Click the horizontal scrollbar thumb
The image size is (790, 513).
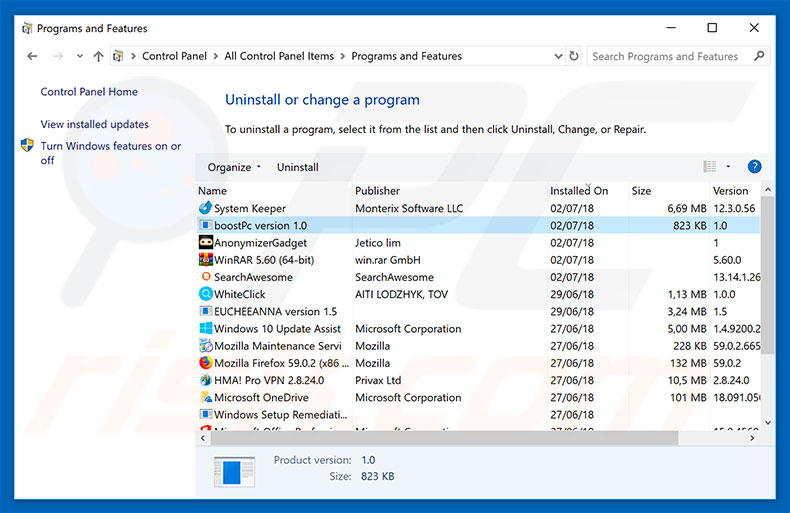pyautogui.click(x=444, y=438)
